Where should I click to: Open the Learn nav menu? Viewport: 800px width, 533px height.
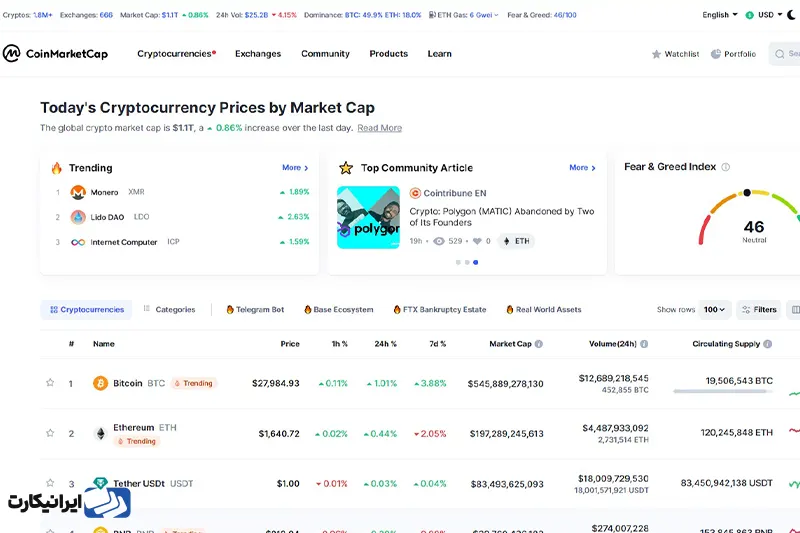click(439, 54)
